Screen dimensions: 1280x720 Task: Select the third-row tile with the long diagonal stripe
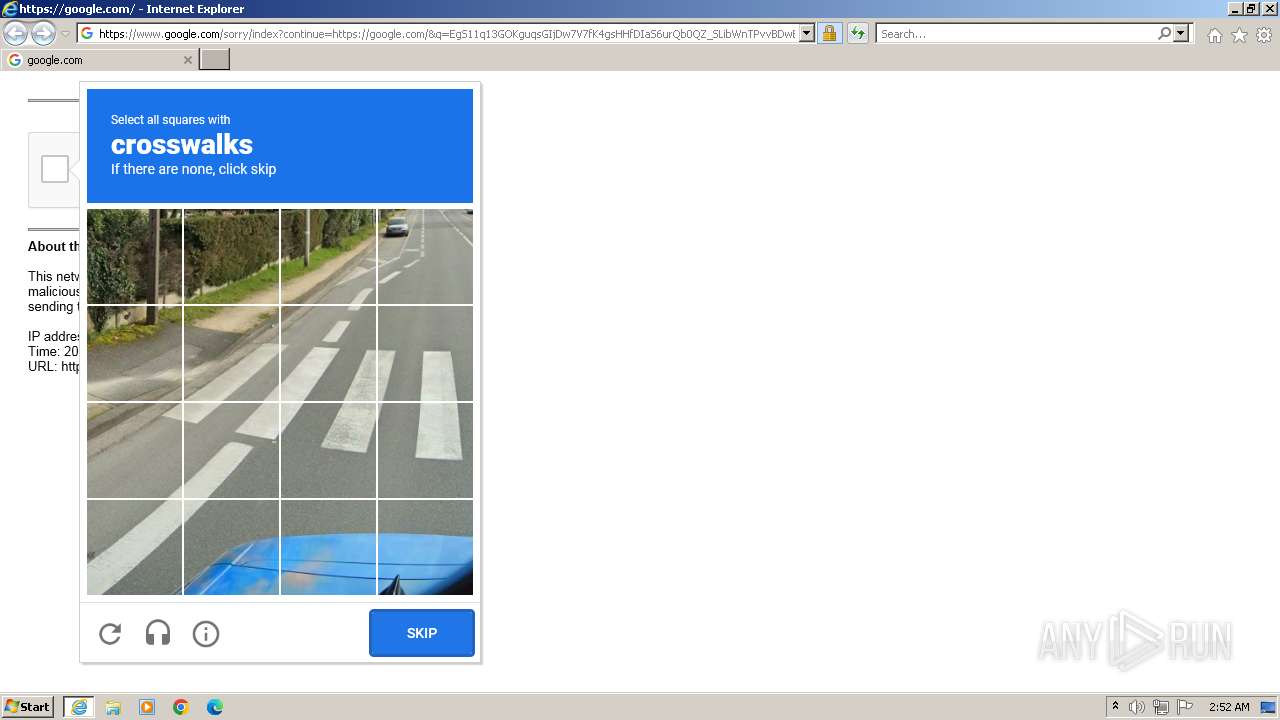(x=231, y=450)
